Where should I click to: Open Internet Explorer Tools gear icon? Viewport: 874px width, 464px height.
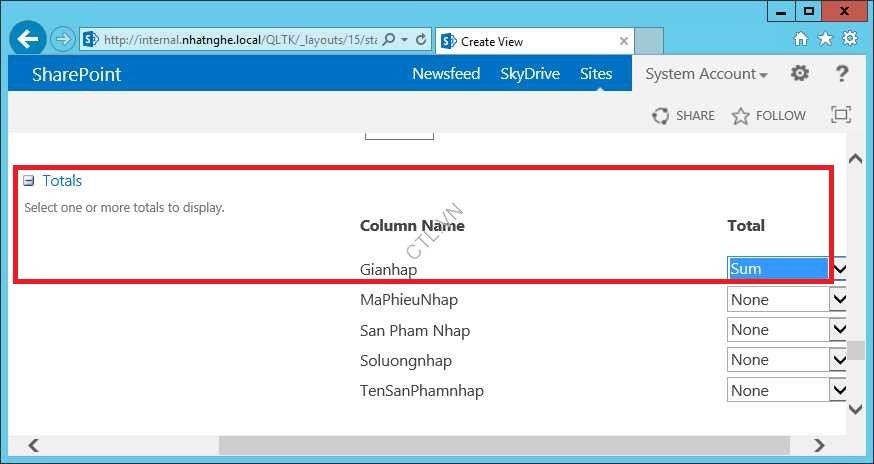849,38
